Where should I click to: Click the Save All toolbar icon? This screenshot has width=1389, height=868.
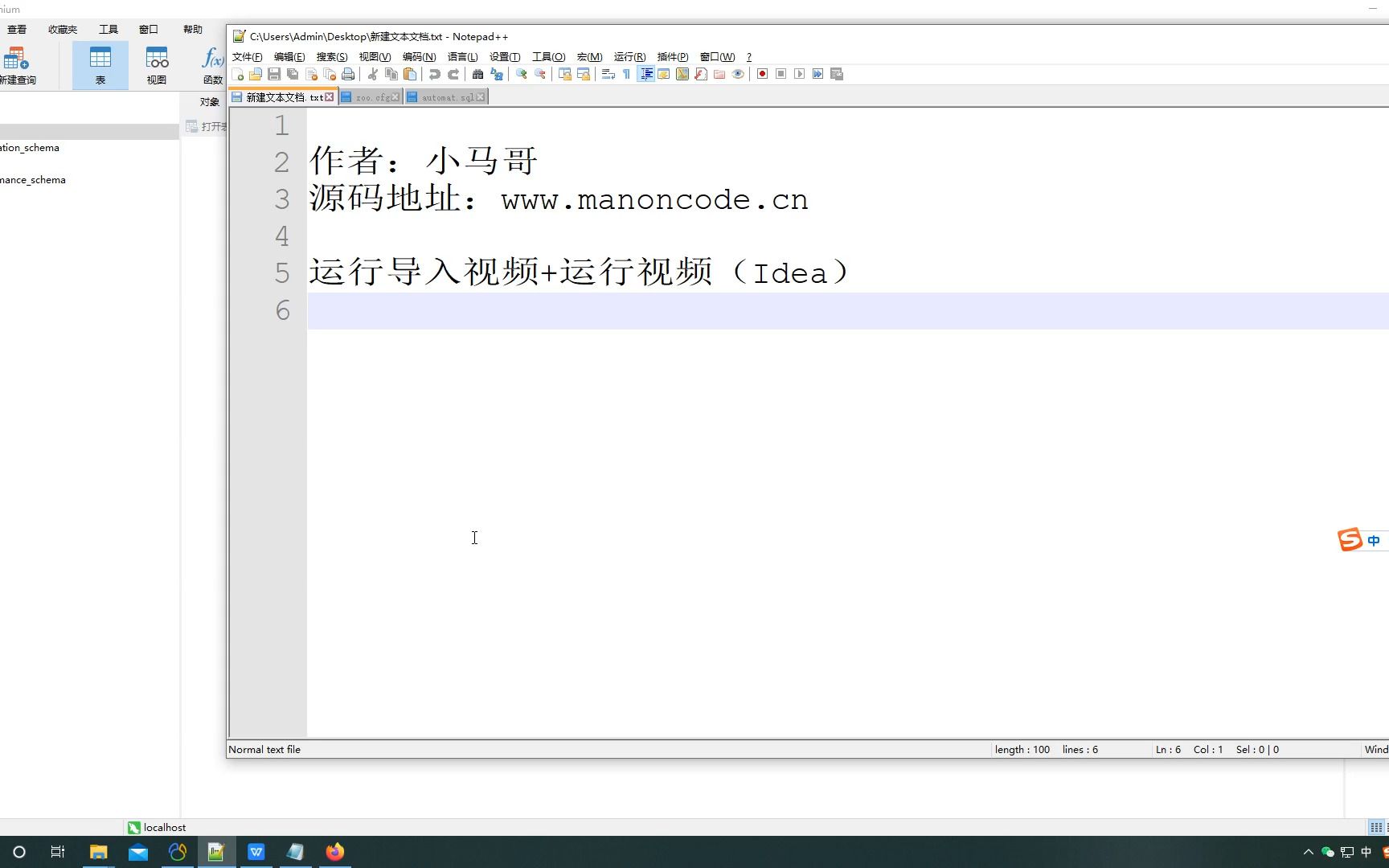click(293, 74)
